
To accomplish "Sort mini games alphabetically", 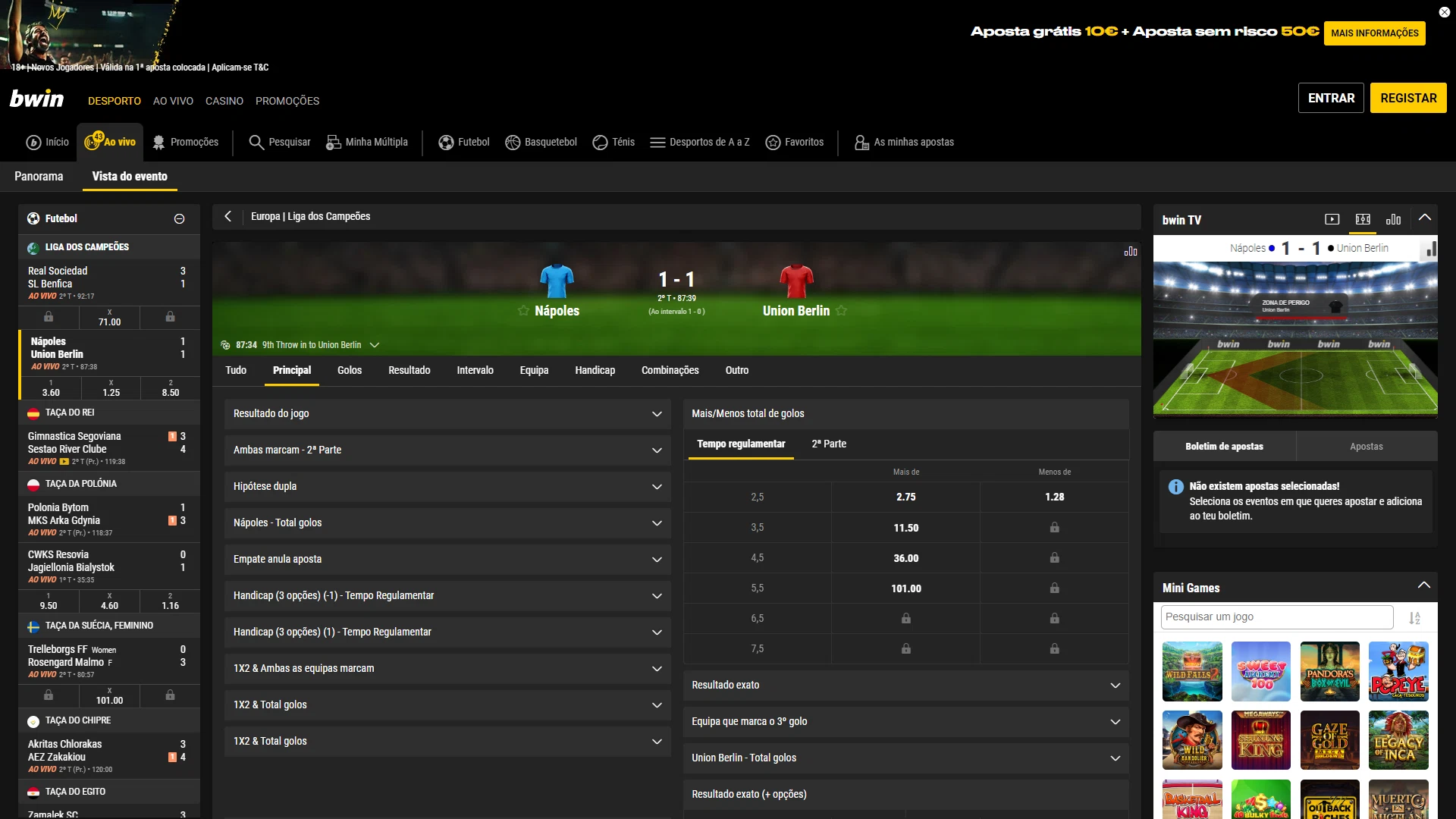I will point(1415,618).
